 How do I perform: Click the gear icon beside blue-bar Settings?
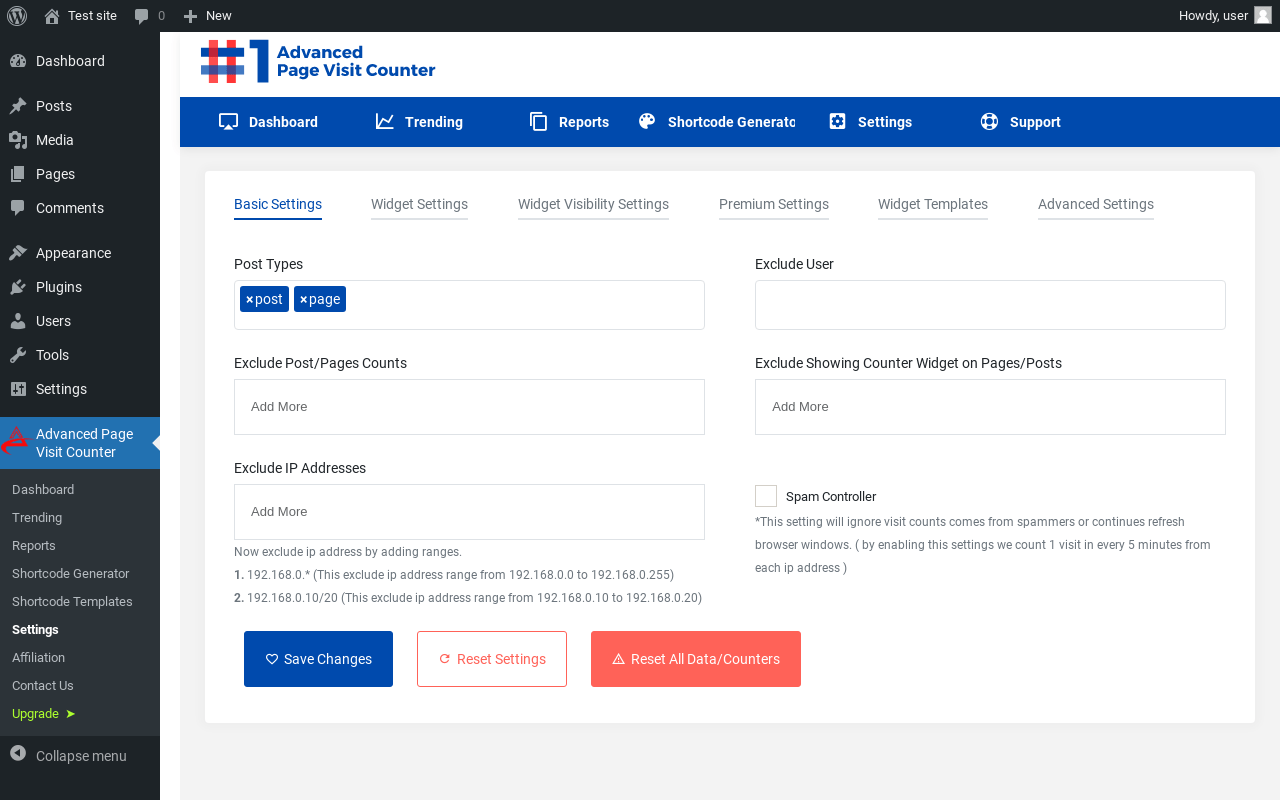pos(838,121)
